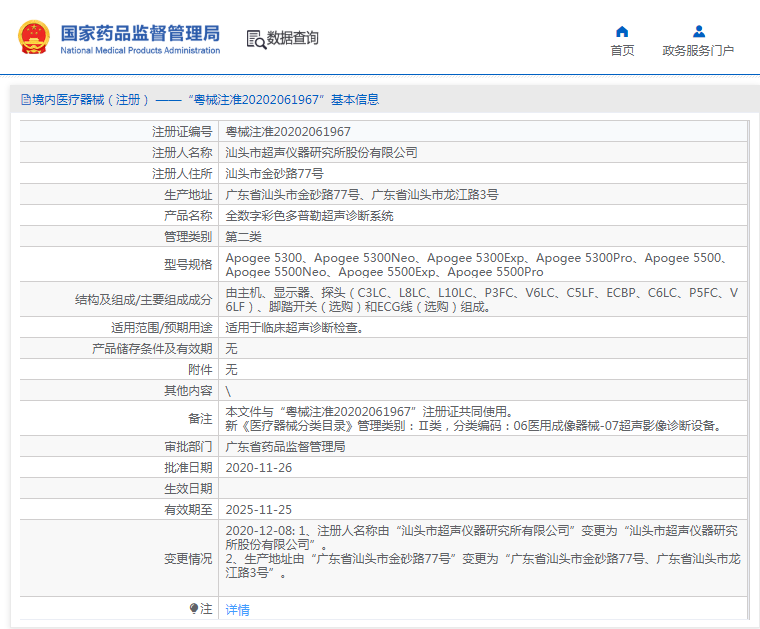Open 政务服务门户 portal link
This screenshot has height=629, width=760.
[698, 50]
